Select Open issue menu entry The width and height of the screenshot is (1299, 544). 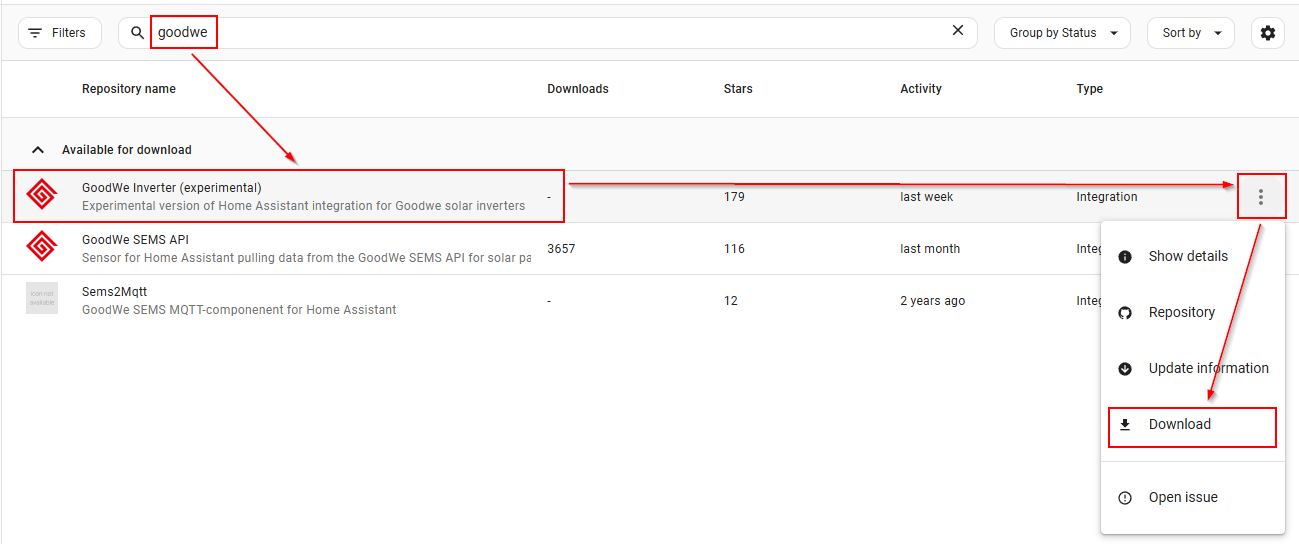click(1182, 497)
